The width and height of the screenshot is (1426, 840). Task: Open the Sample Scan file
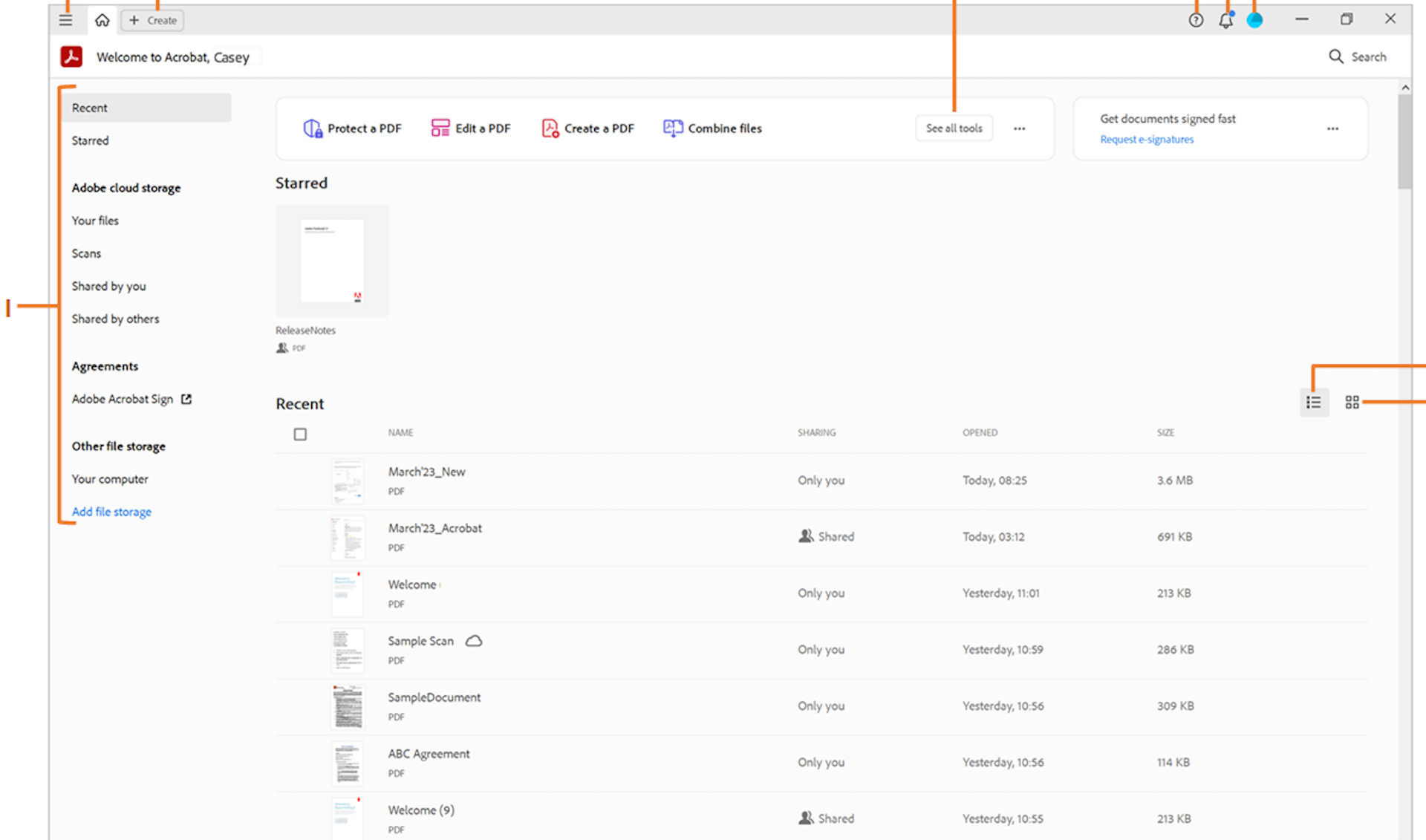[x=420, y=641]
